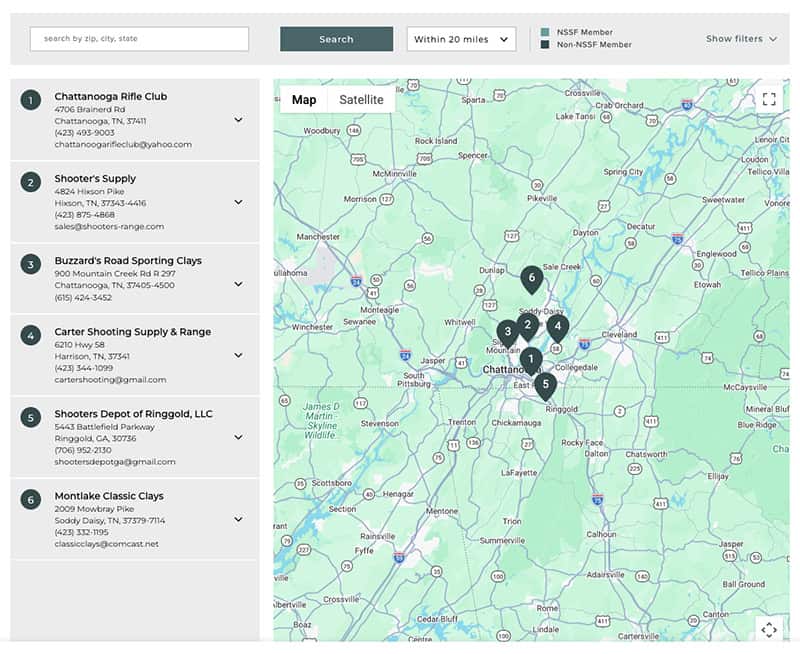This screenshot has height=654, width=800.
Task: Select map marker number 2
Action: [527, 325]
